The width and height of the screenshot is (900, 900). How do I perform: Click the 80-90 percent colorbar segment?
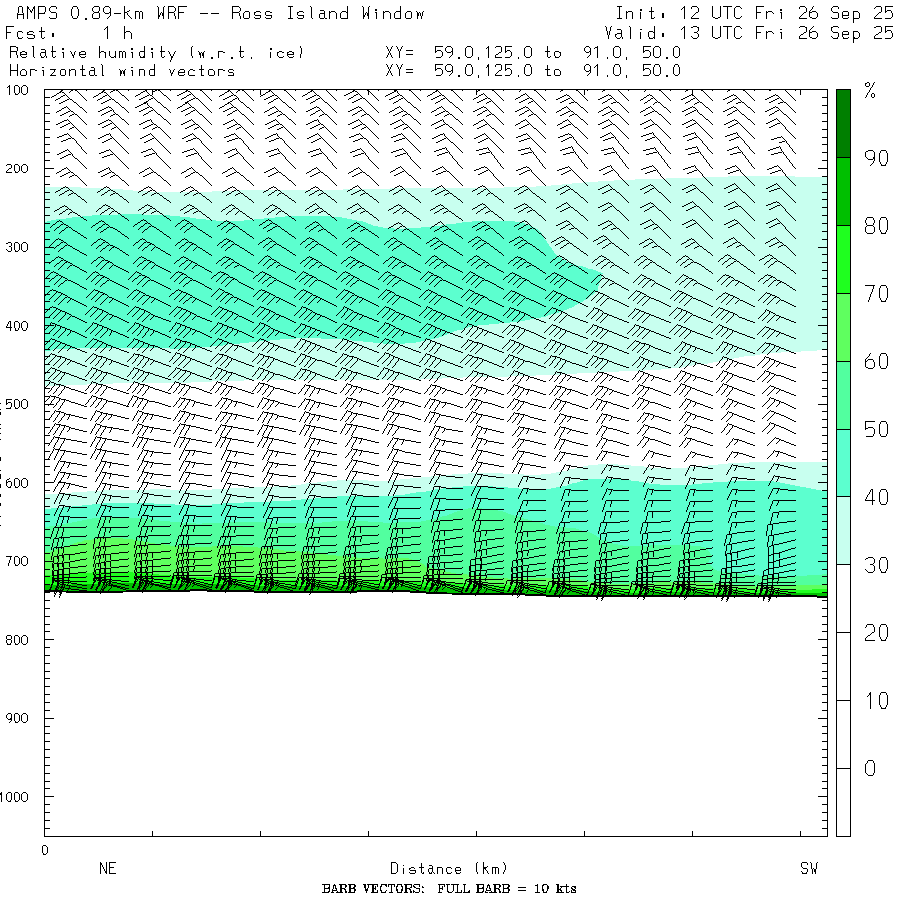(x=843, y=191)
